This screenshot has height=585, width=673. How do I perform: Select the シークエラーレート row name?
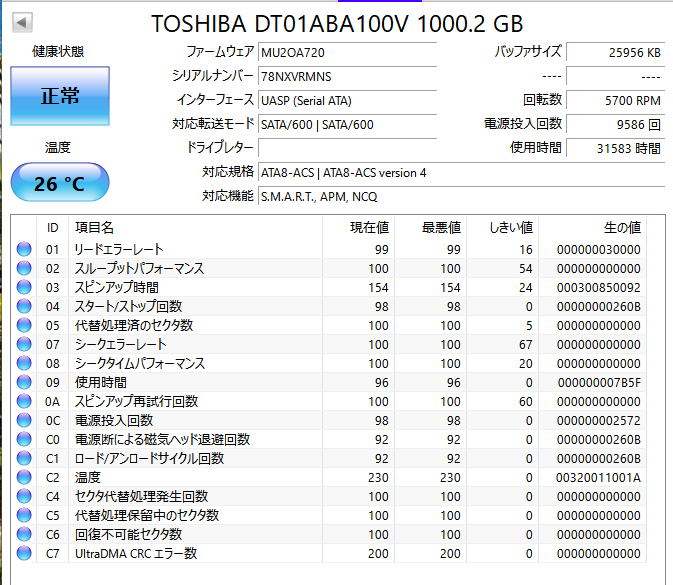point(120,344)
